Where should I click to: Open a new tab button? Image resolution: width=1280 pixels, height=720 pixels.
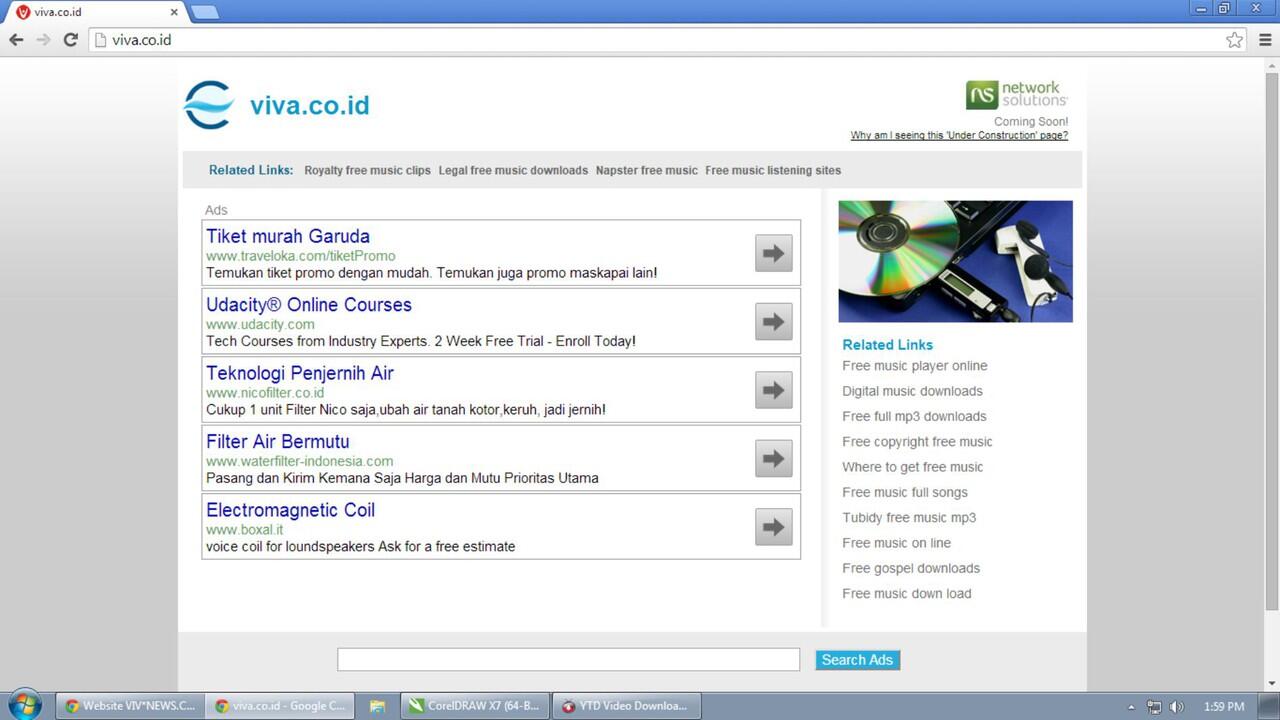[204, 12]
